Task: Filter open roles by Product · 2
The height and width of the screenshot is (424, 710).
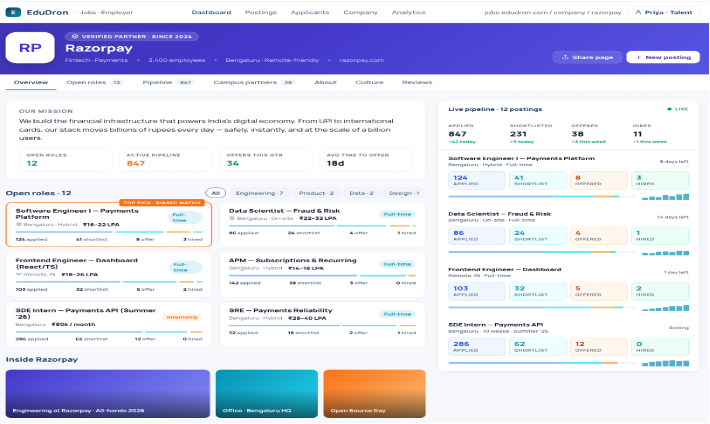Action: pos(316,193)
